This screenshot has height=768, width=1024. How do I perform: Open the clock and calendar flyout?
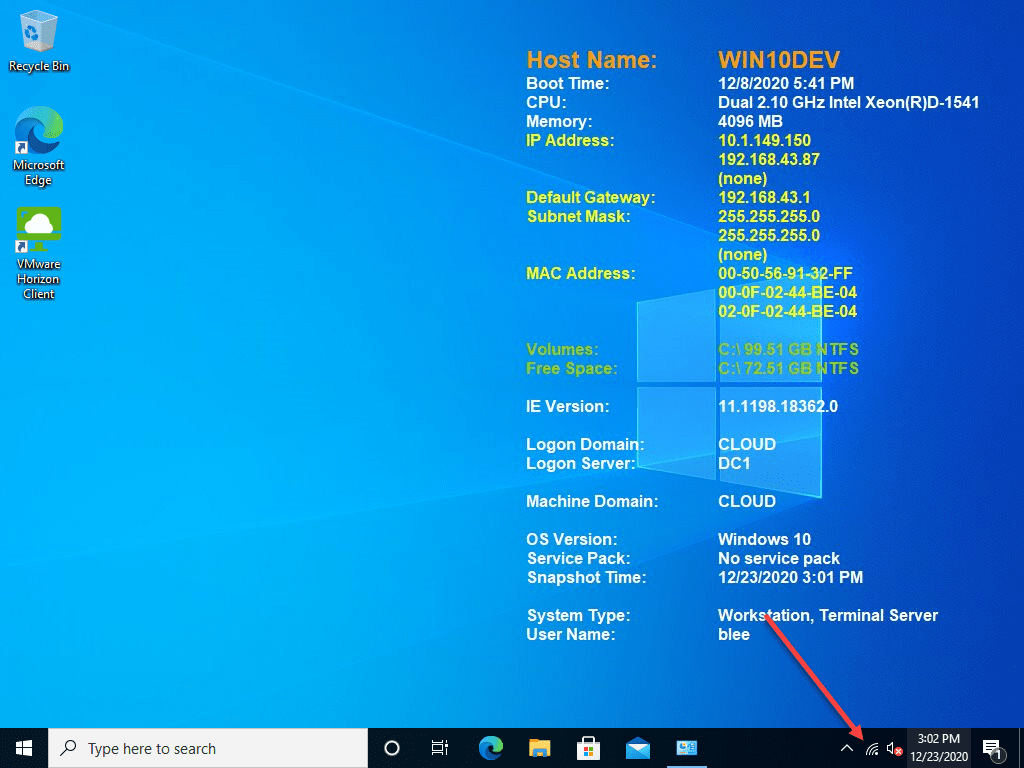[938, 748]
